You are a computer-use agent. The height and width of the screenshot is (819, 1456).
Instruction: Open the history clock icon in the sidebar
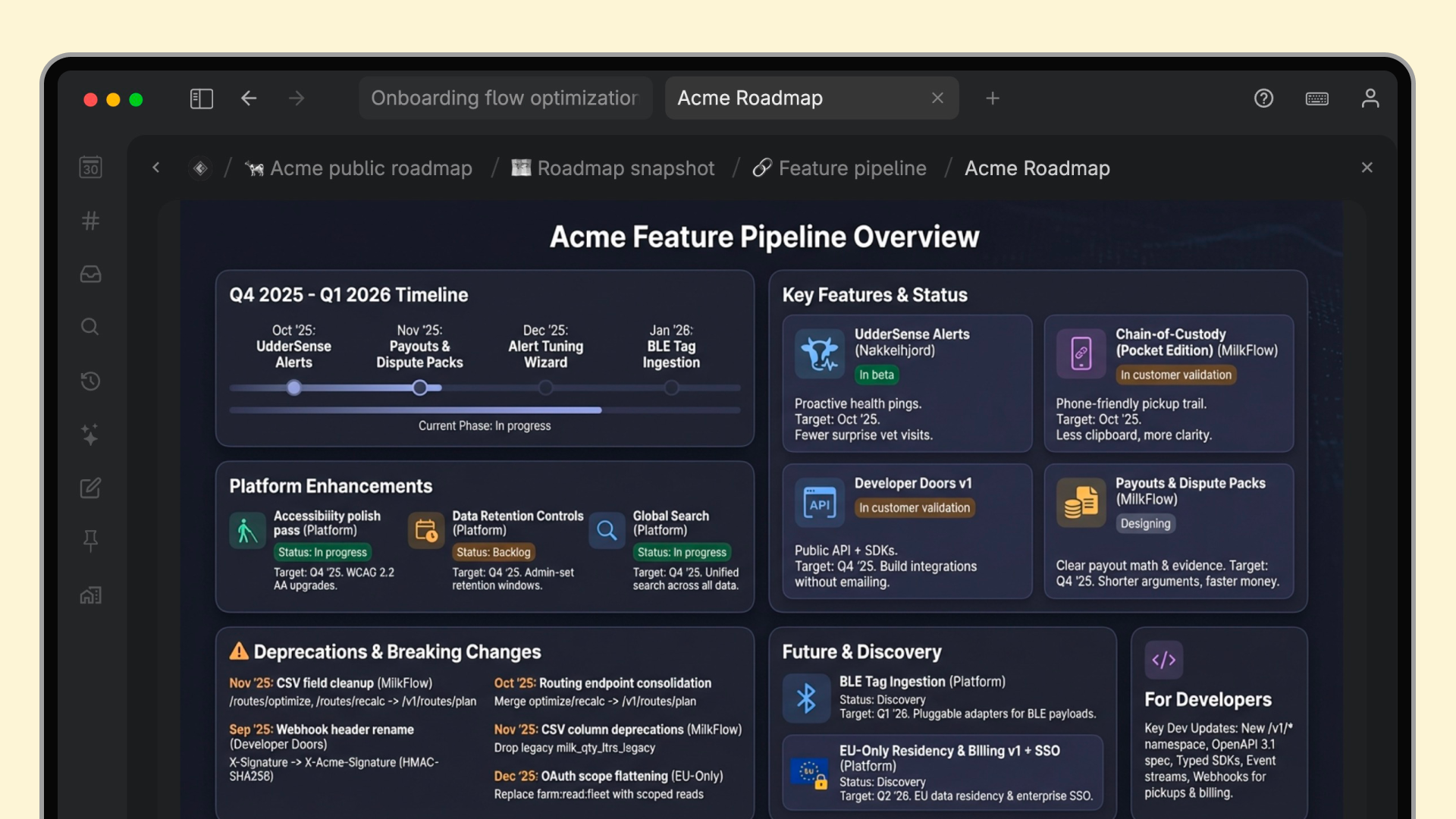[x=90, y=381]
